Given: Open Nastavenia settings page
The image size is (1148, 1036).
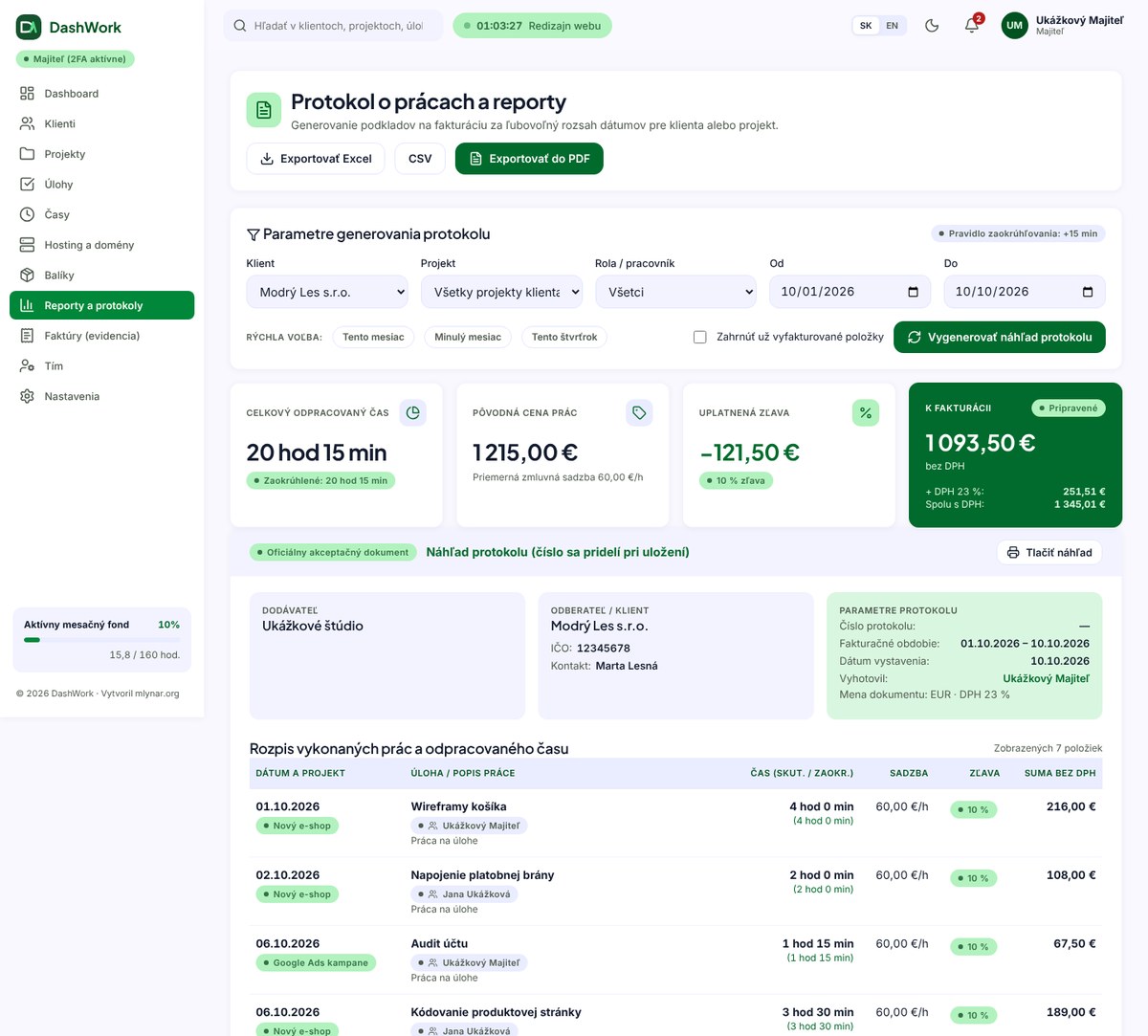Looking at the screenshot, I should [101, 396].
